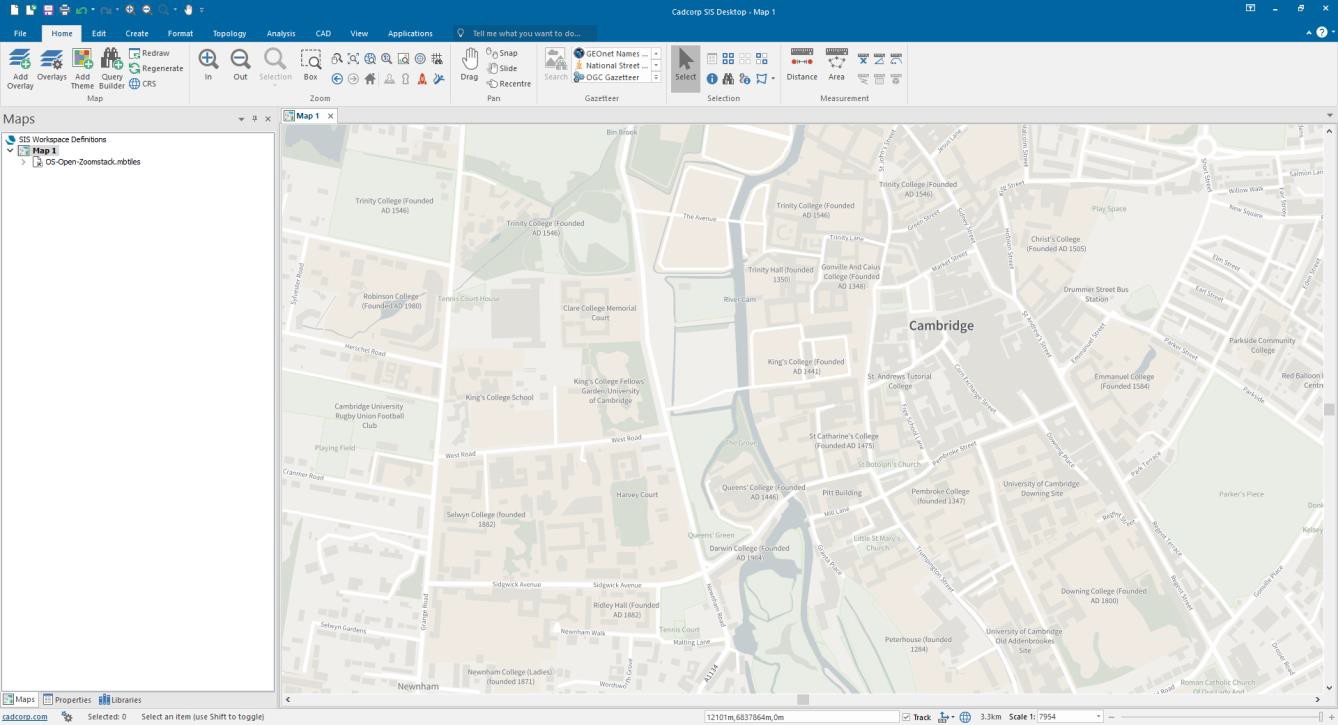The image size is (1338, 725).
Task: Open the Topology ribbon tab
Action: [229, 33]
